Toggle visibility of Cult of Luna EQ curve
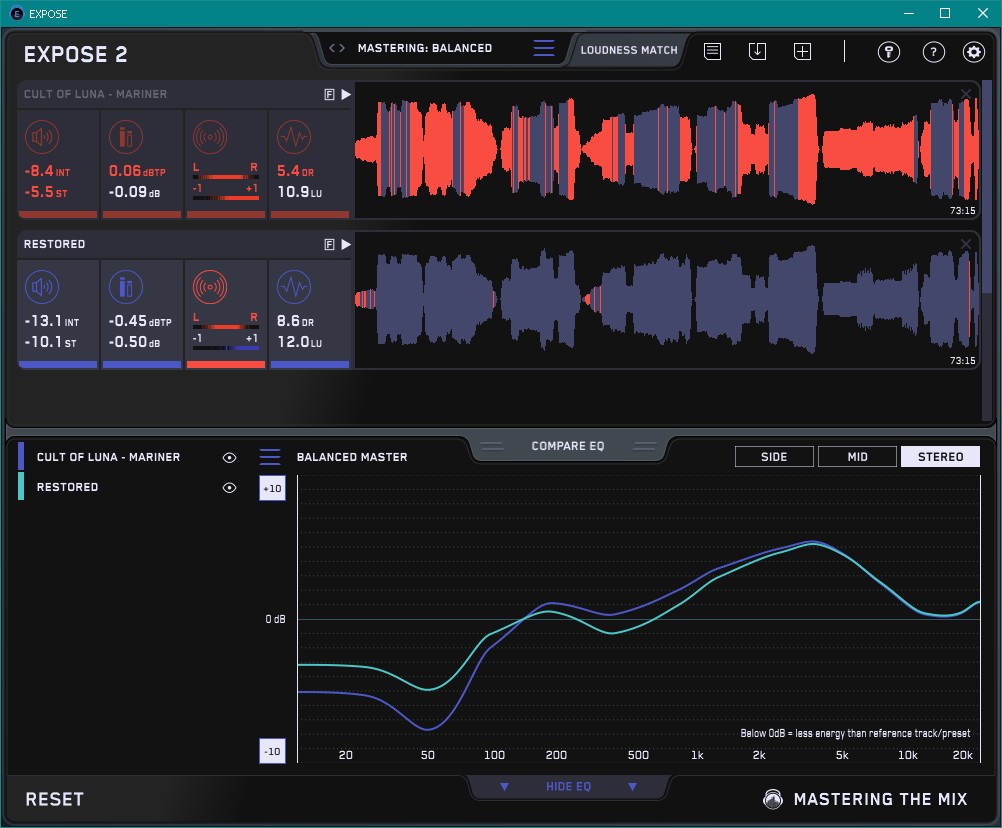Viewport: 1002px width, 828px height. point(229,457)
